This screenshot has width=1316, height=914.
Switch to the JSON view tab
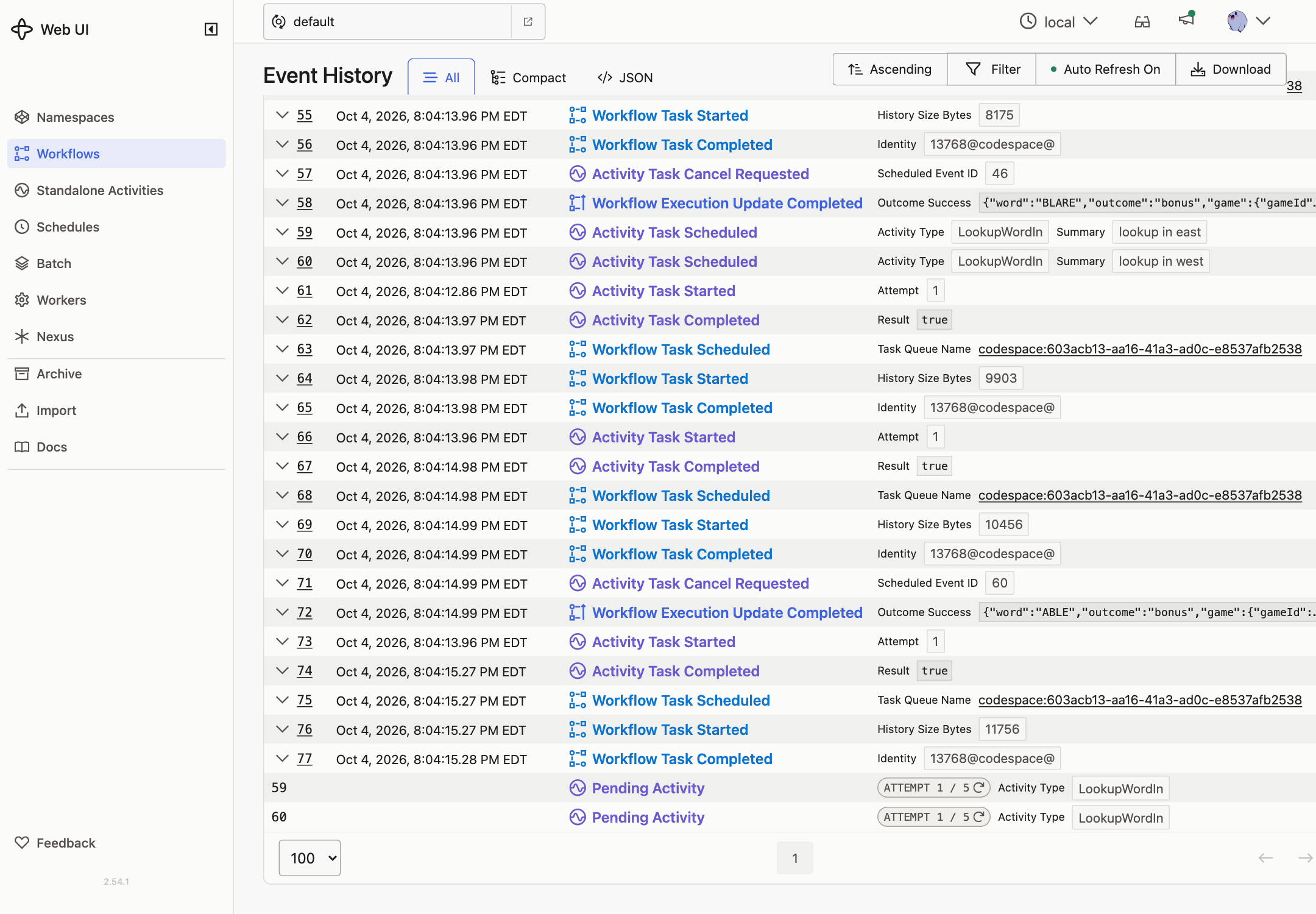[x=625, y=77]
